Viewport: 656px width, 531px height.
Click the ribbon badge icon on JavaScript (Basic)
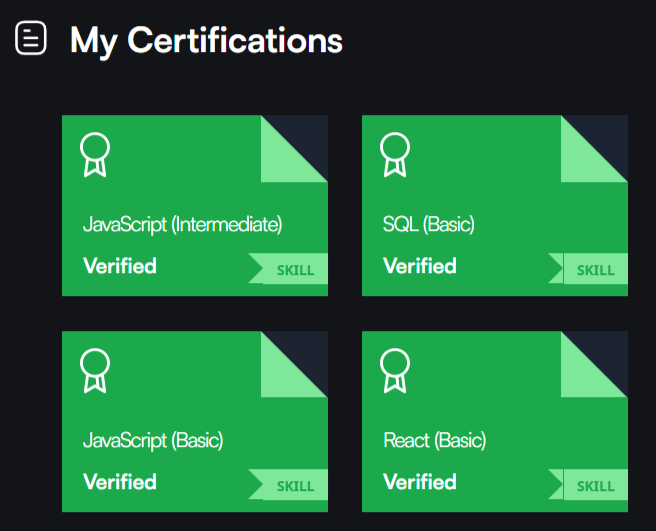click(95, 371)
